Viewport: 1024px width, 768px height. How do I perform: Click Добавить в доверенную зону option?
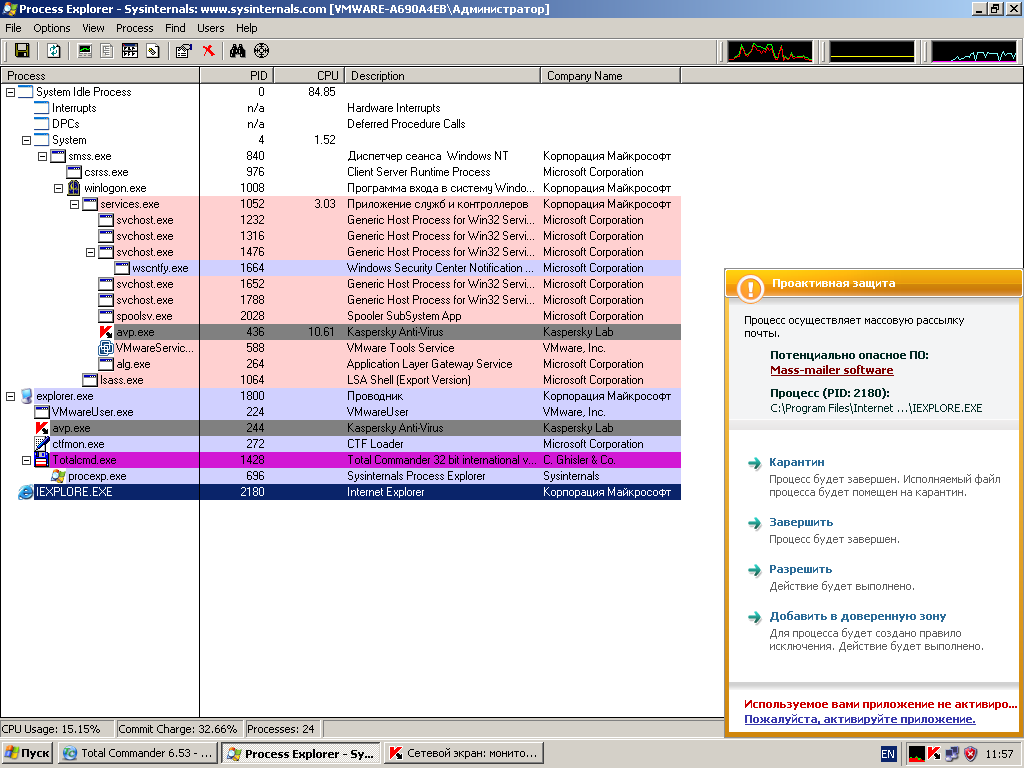tap(857, 616)
